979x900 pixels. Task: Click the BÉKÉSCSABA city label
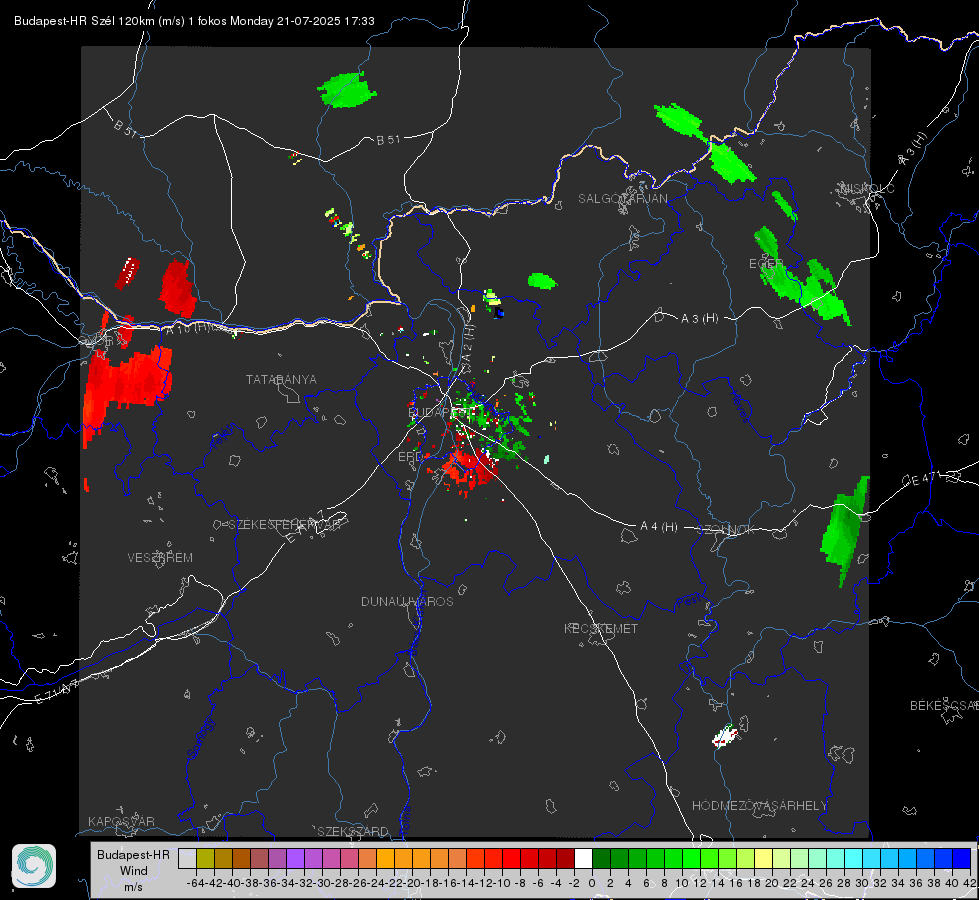[x=944, y=705]
